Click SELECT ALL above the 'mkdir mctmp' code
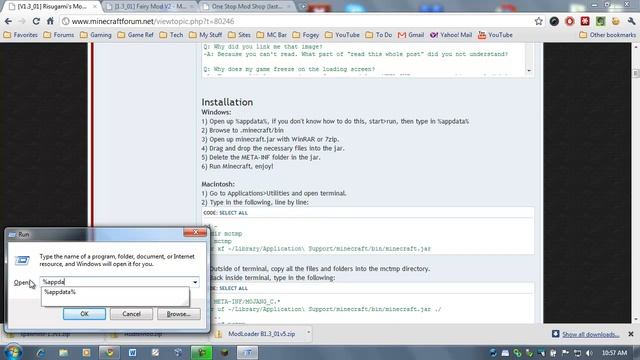The width and height of the screenshot is (640, 360). tap(233, 213)
